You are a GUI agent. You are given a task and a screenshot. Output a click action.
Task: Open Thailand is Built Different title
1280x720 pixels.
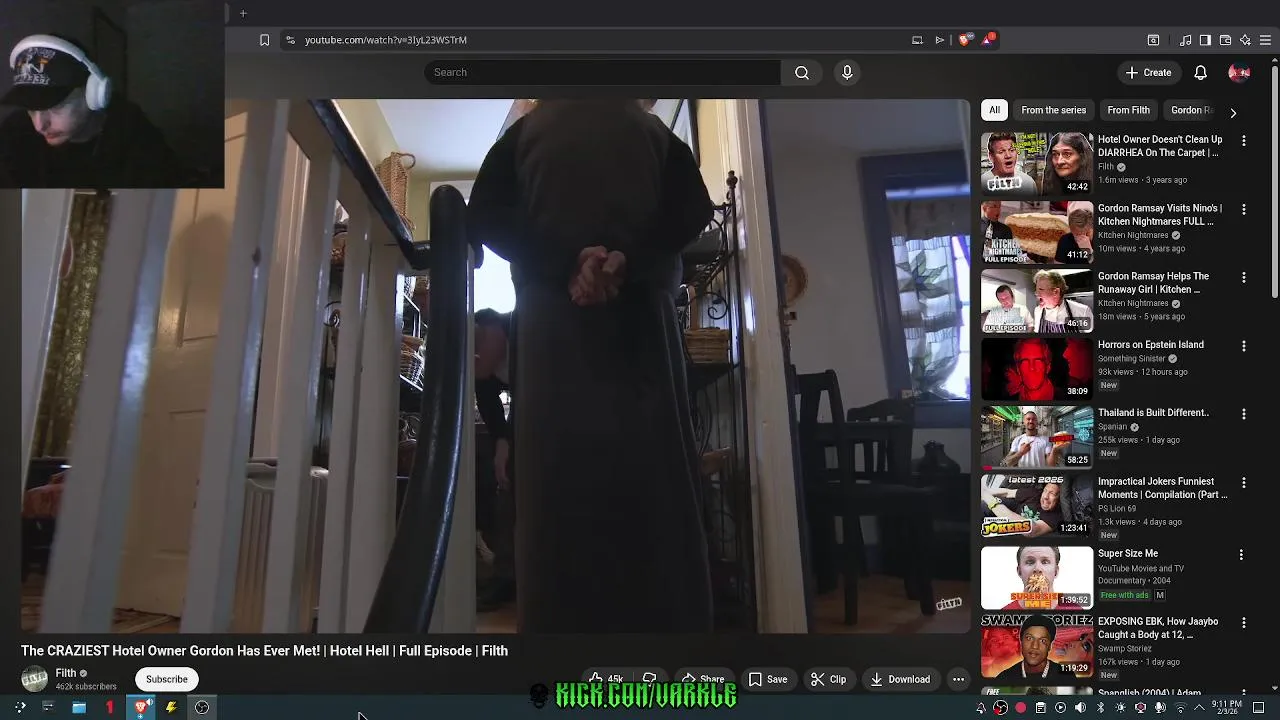(1153, 412)
